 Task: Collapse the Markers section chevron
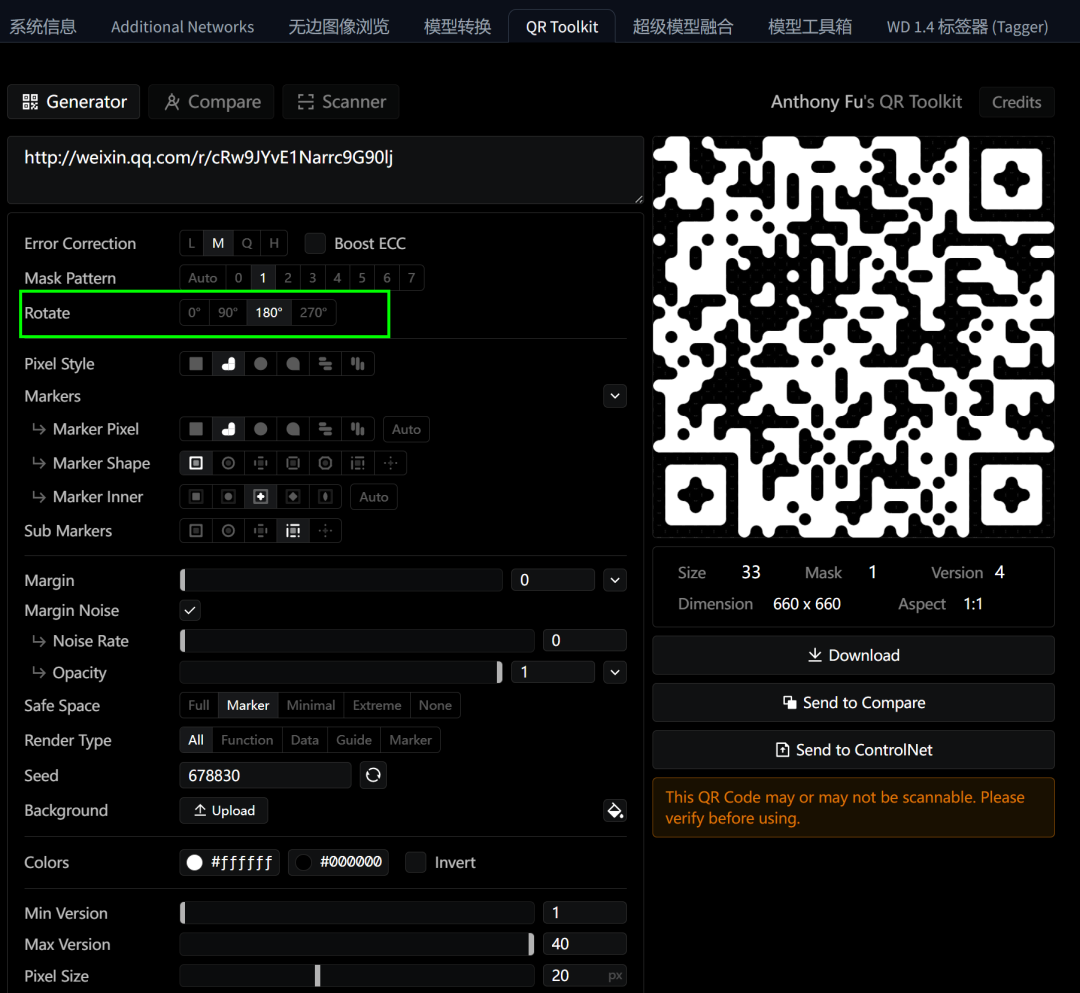point(614,396)
